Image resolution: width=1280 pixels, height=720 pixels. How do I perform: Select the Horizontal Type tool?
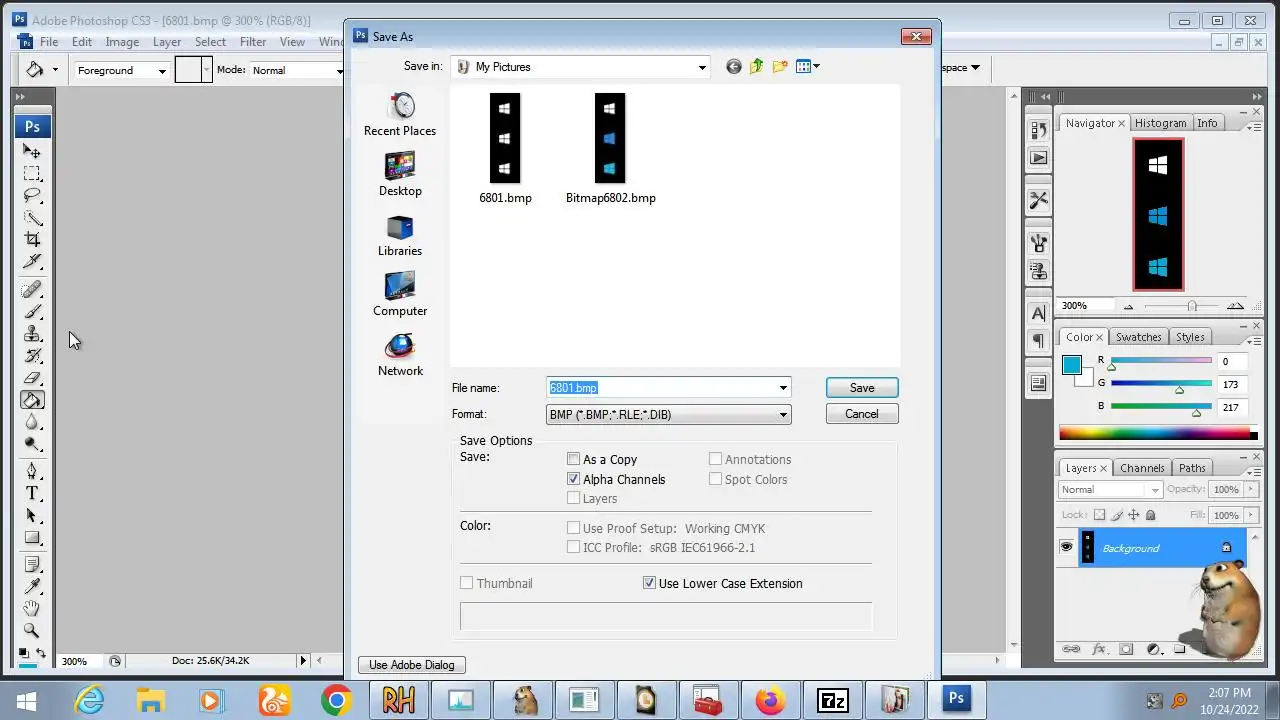[32, 493]
